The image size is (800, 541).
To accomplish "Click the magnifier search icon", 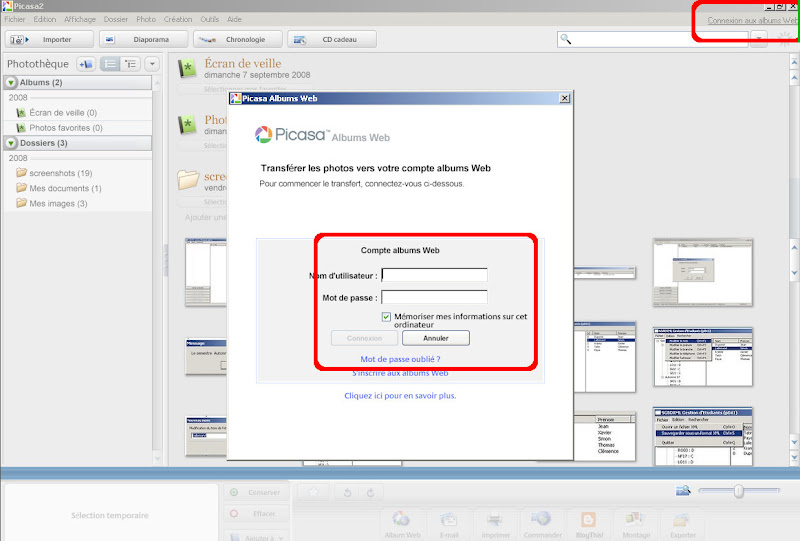I will [565, 39].
